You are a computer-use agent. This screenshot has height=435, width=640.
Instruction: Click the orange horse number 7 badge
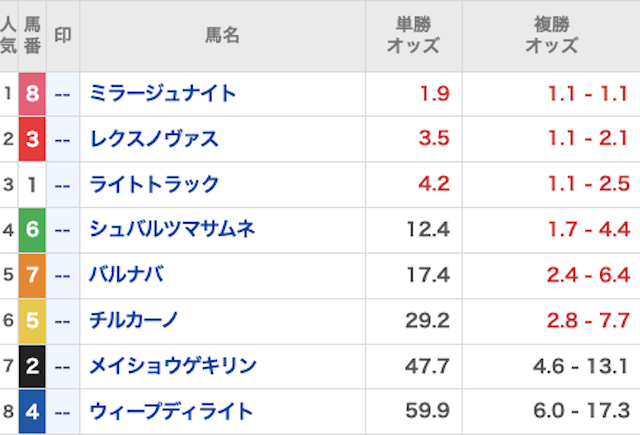coord(32,275)
